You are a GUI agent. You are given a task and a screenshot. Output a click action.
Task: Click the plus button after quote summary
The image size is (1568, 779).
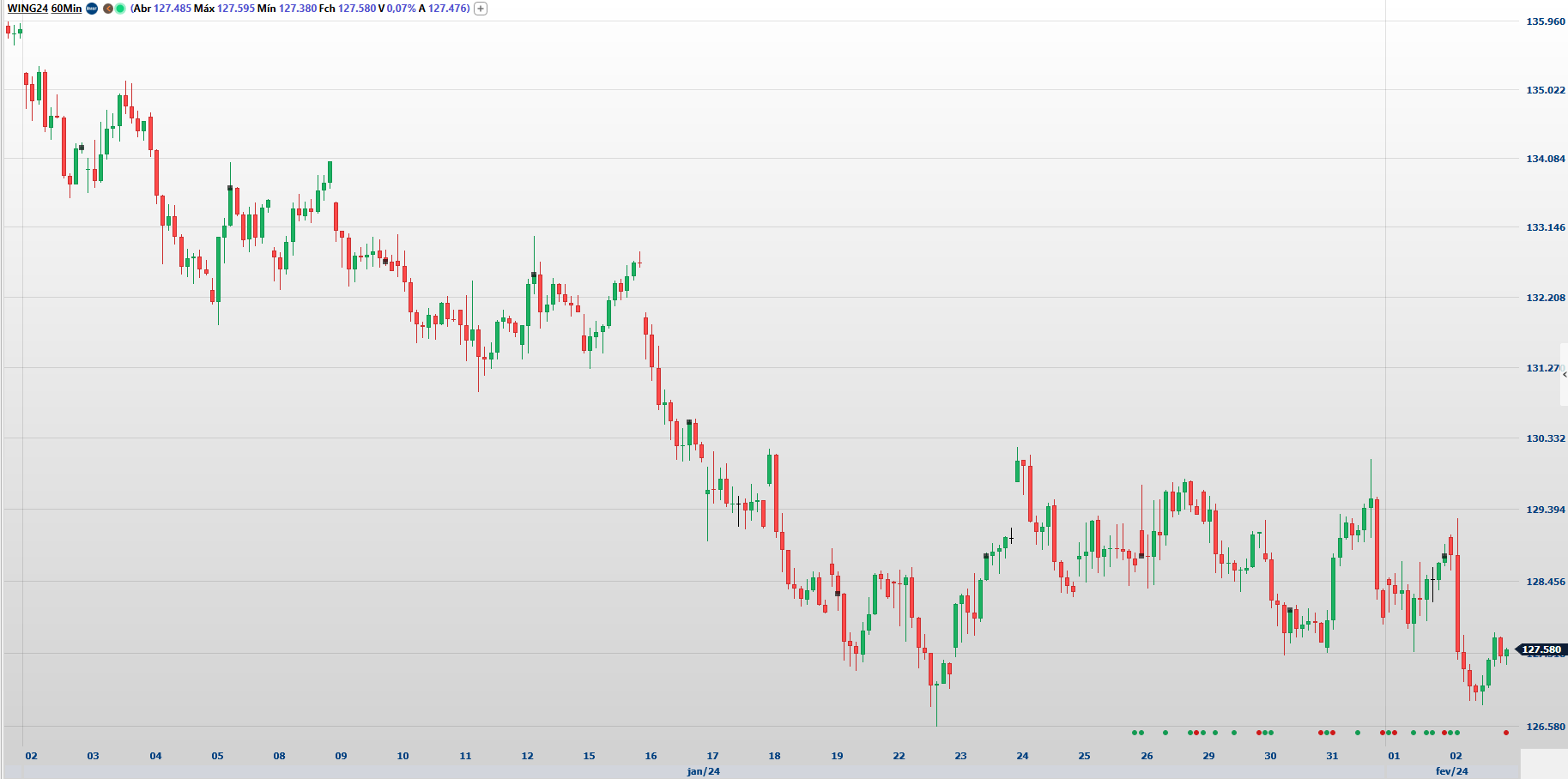pos(481,9)
